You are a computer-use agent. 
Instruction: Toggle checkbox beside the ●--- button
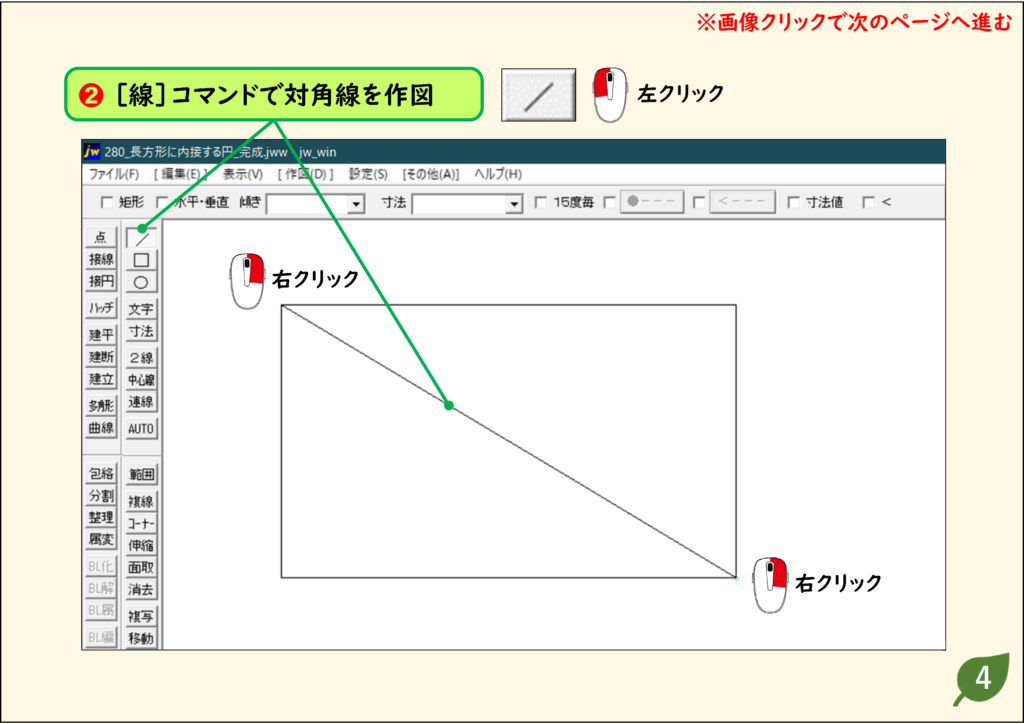pos(609,202)
